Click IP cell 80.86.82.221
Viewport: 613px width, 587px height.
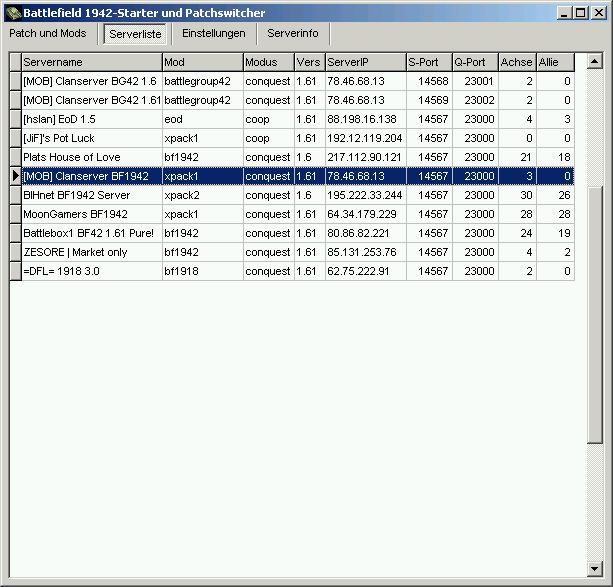(366, 233)
